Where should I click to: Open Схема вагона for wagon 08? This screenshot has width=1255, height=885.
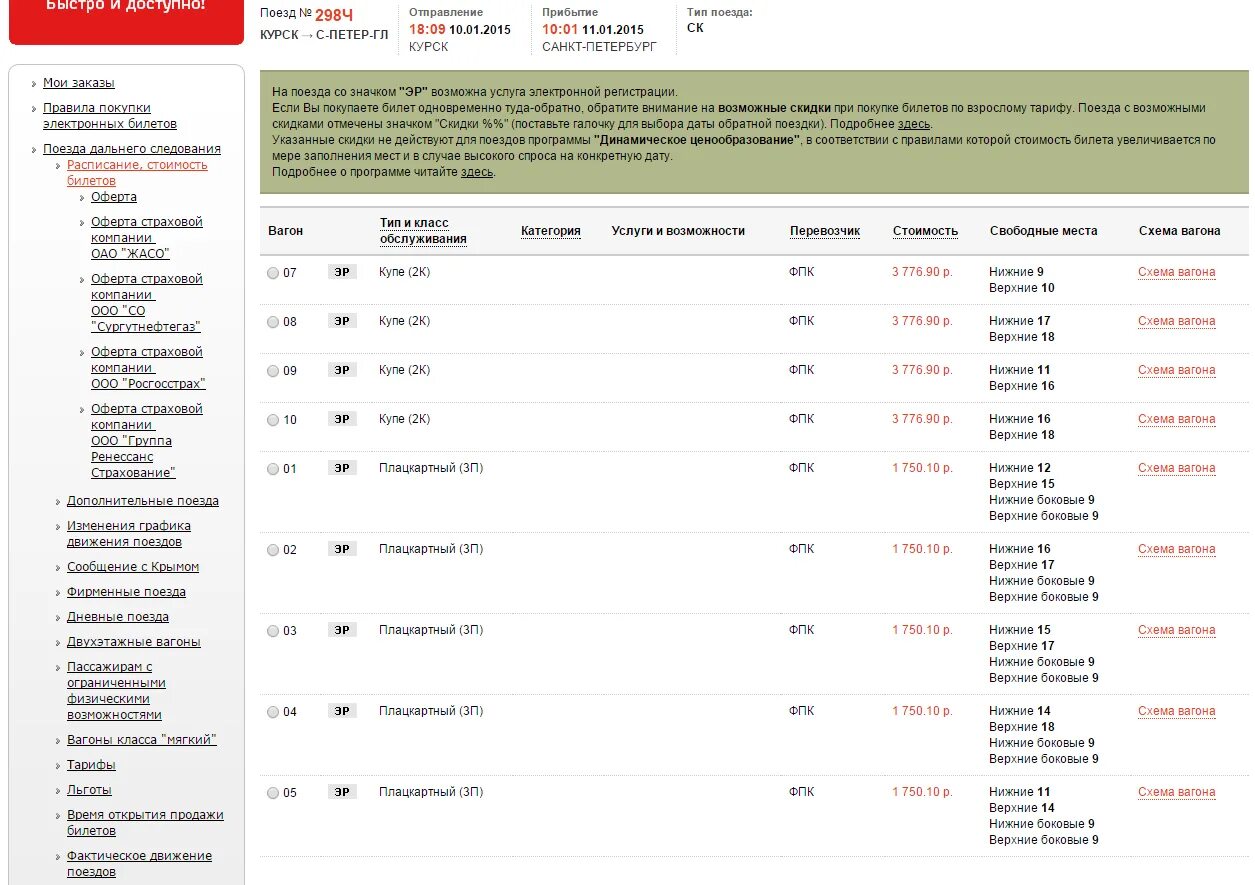click(1177, 321)
